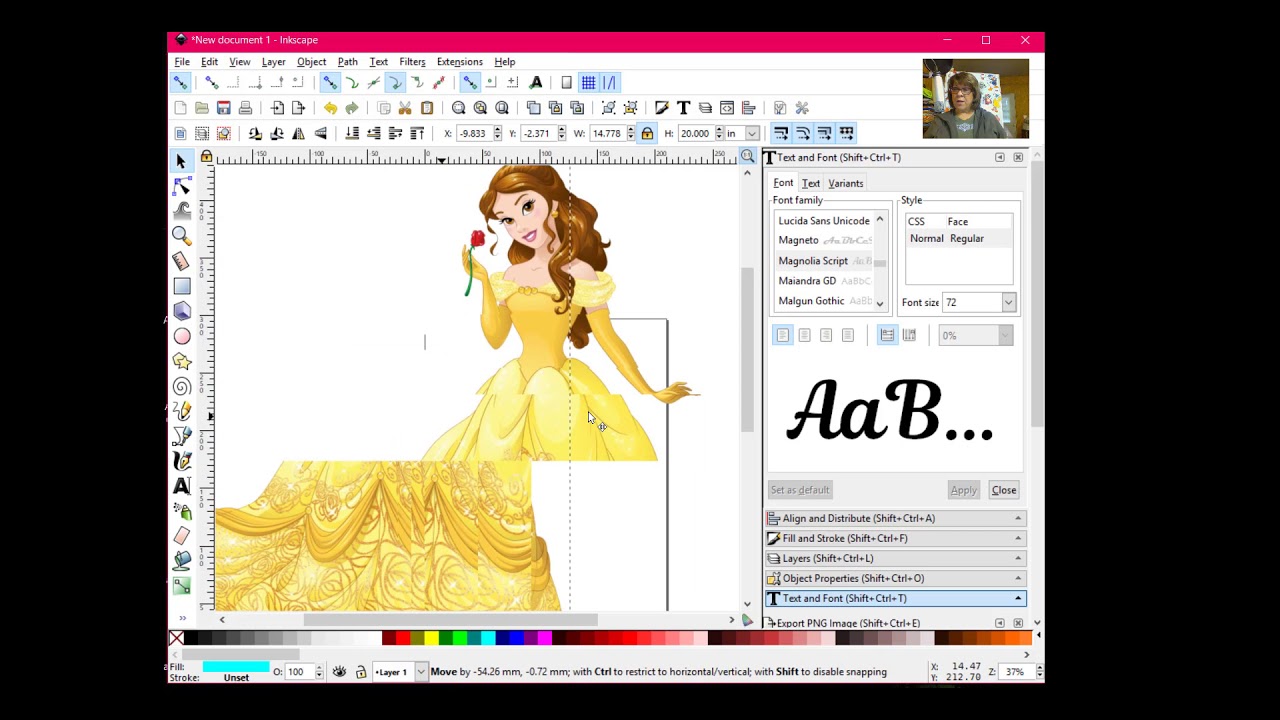
Task: Expand the Layers panel
Action: pos(895,558)
